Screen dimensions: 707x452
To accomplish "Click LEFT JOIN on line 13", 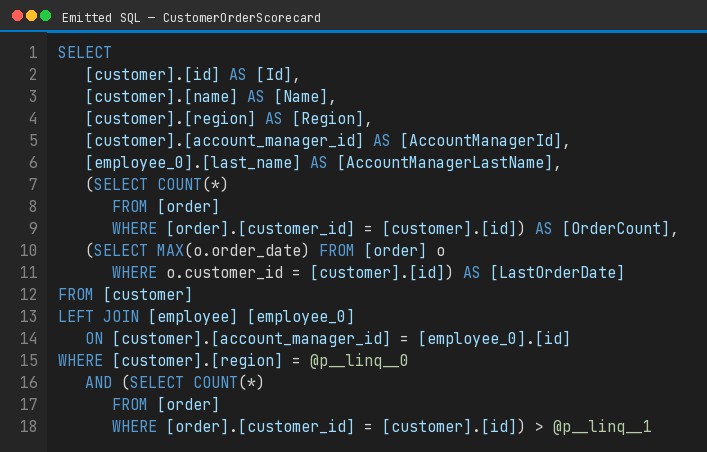I will click(98, 317).
